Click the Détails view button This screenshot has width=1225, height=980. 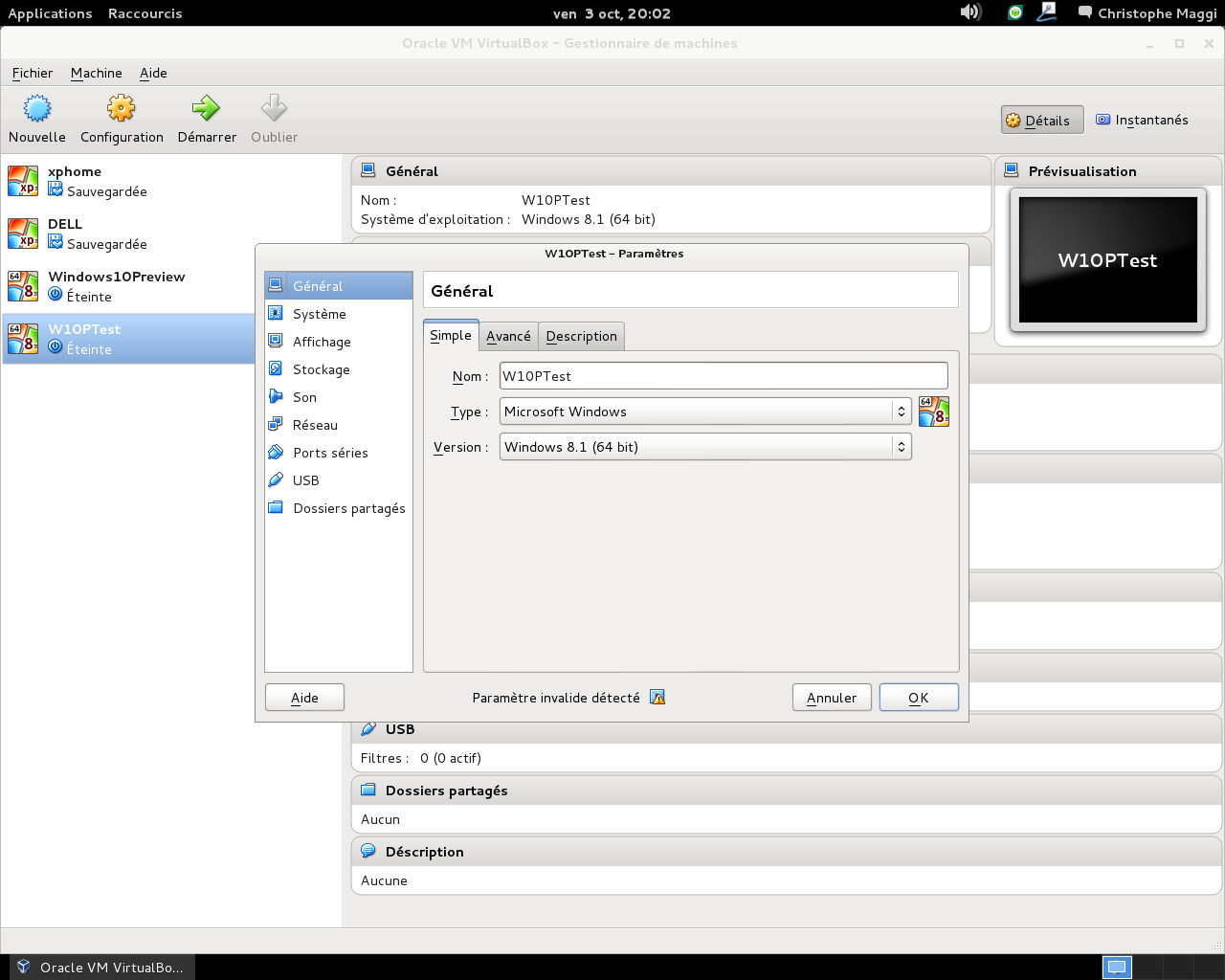[1042, 121]
